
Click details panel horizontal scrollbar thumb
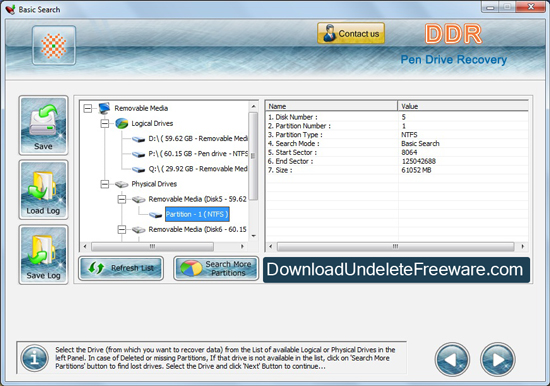[395, 247]
